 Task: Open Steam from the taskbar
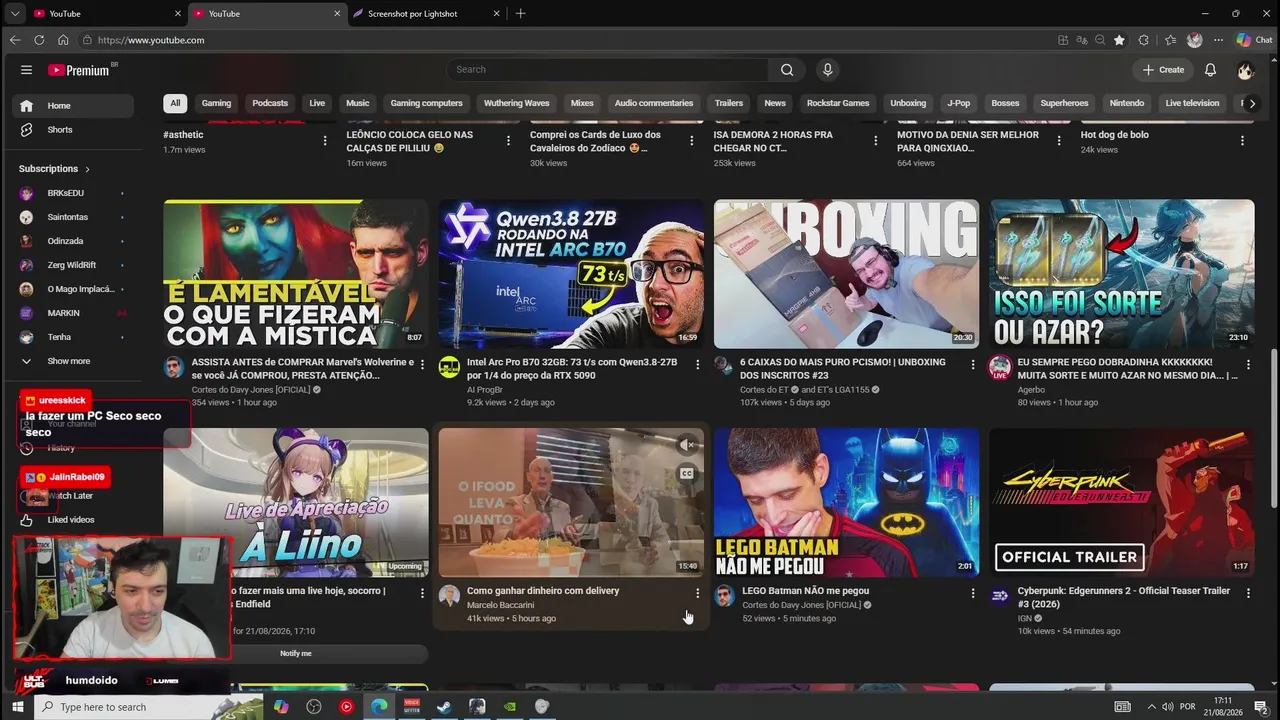pyautogui.click(x=444, y=707)
